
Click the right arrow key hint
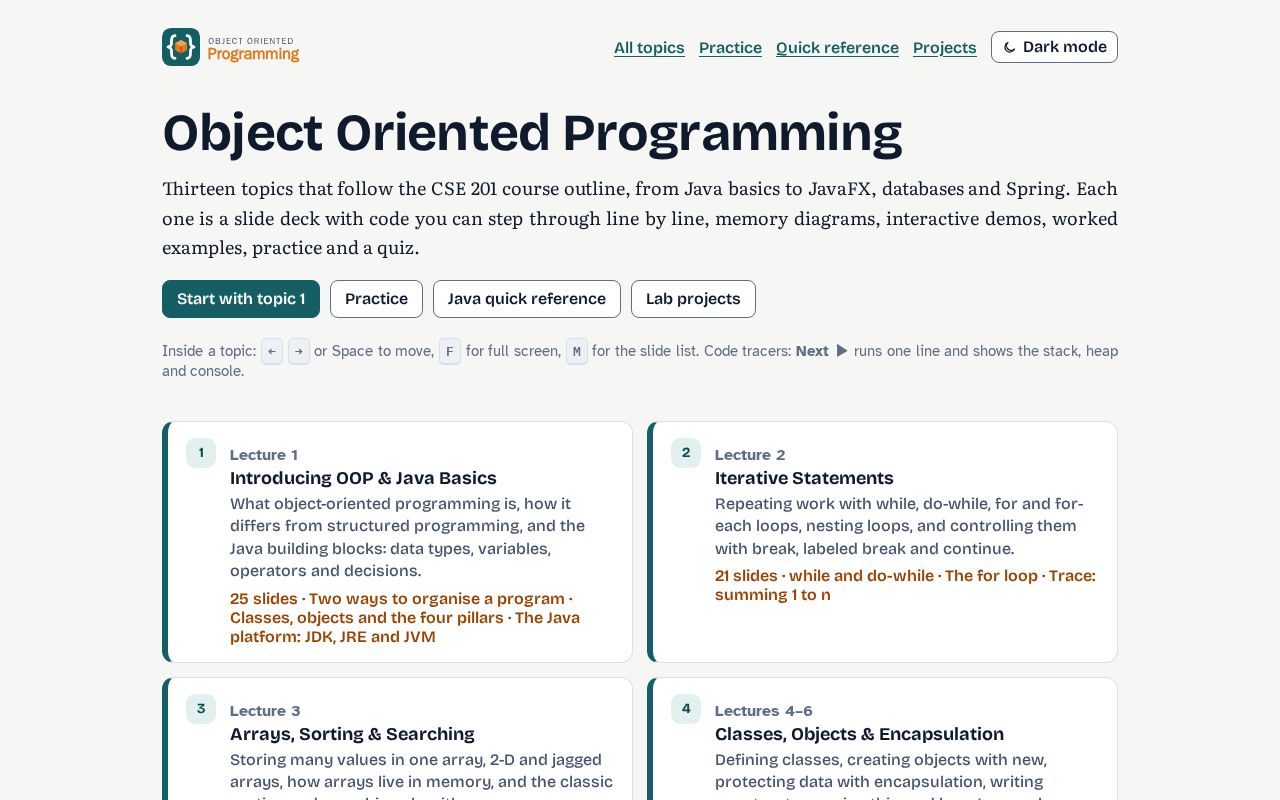(x=299, y=351)
